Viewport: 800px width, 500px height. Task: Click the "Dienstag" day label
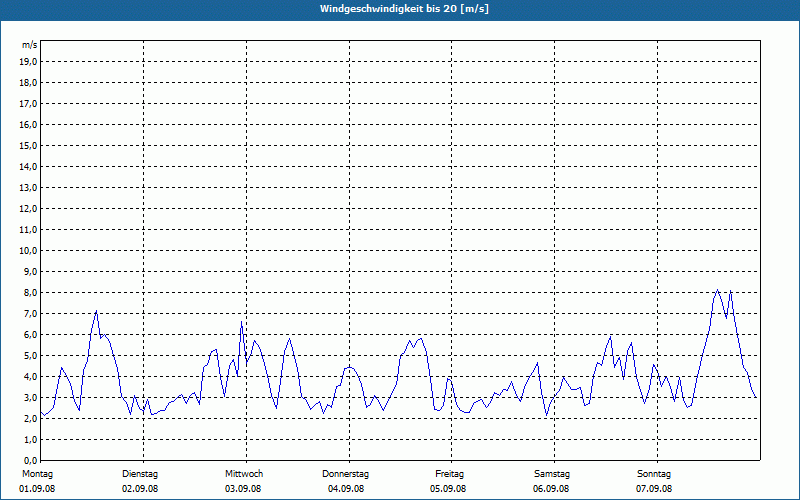[140, 474]
